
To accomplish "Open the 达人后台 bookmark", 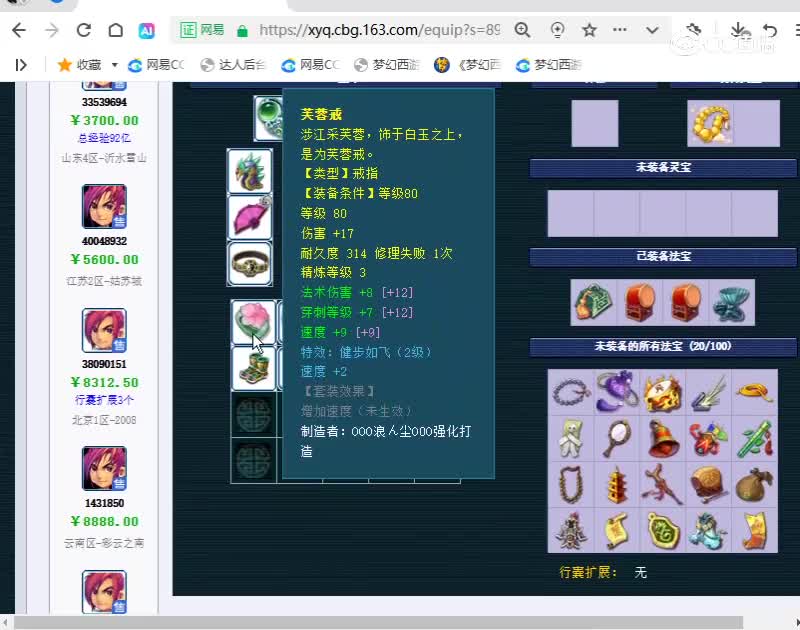I will point(233,65).
